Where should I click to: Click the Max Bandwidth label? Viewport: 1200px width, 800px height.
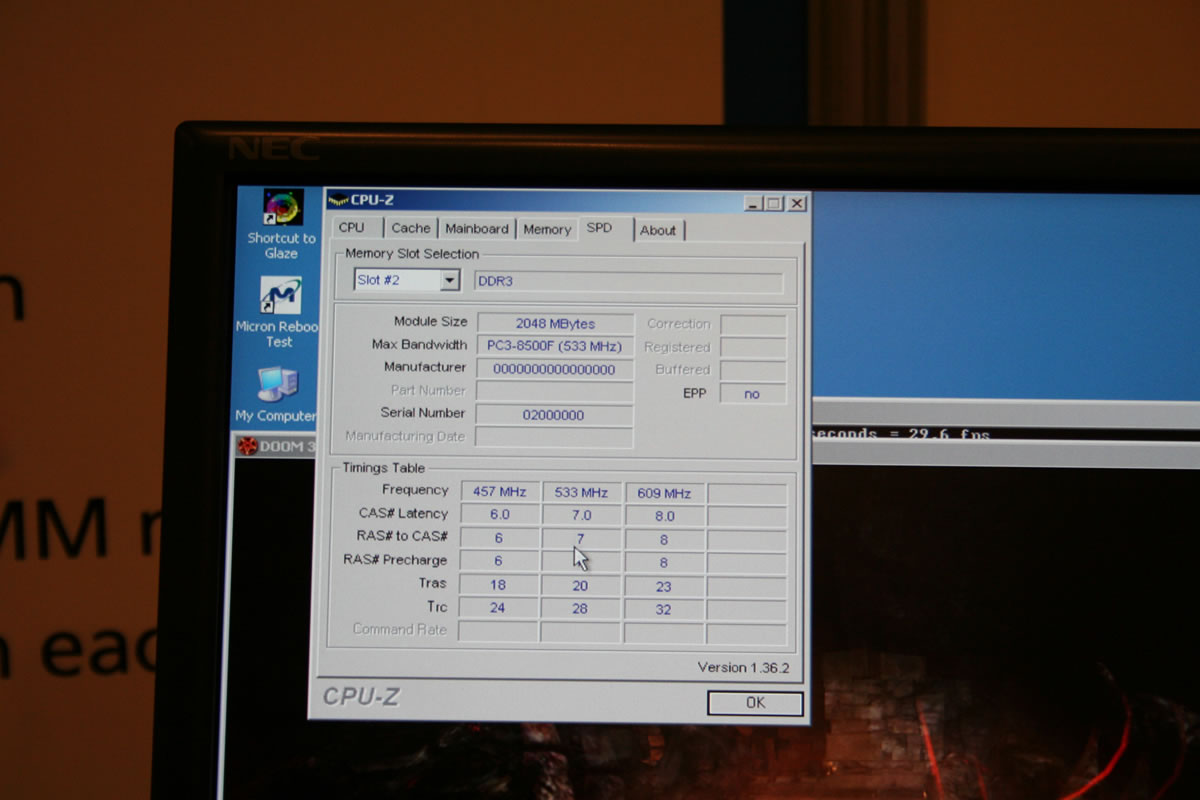point(419,344)
